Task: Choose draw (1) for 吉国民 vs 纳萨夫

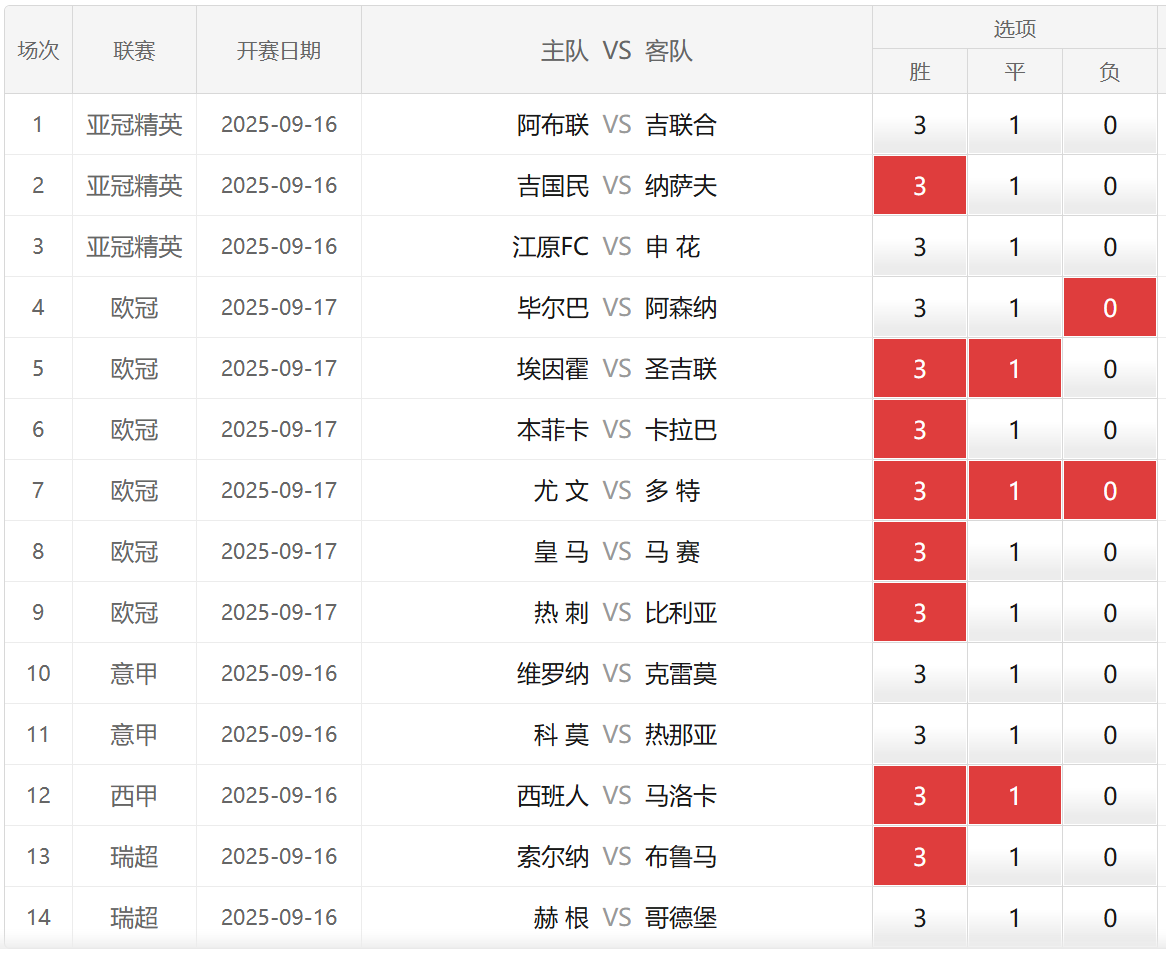Action: [x=1015, y=186]
